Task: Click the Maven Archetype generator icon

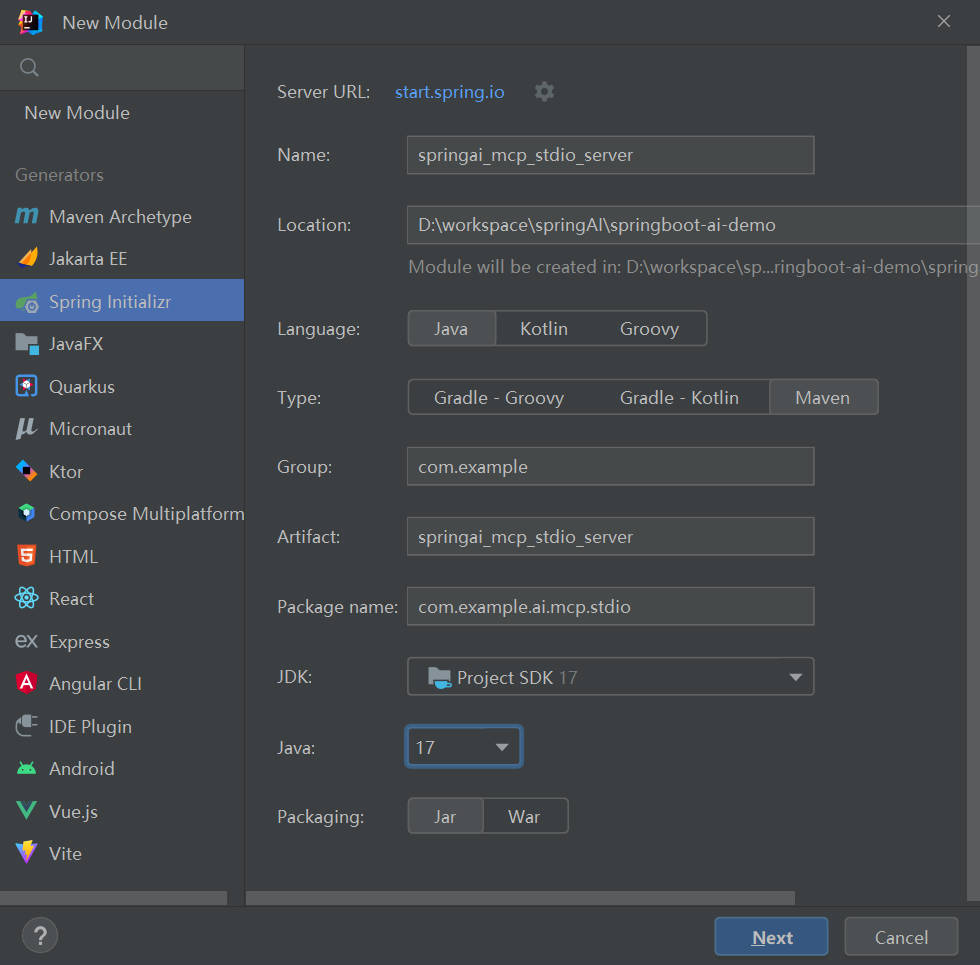Action: tap(26, 217)
